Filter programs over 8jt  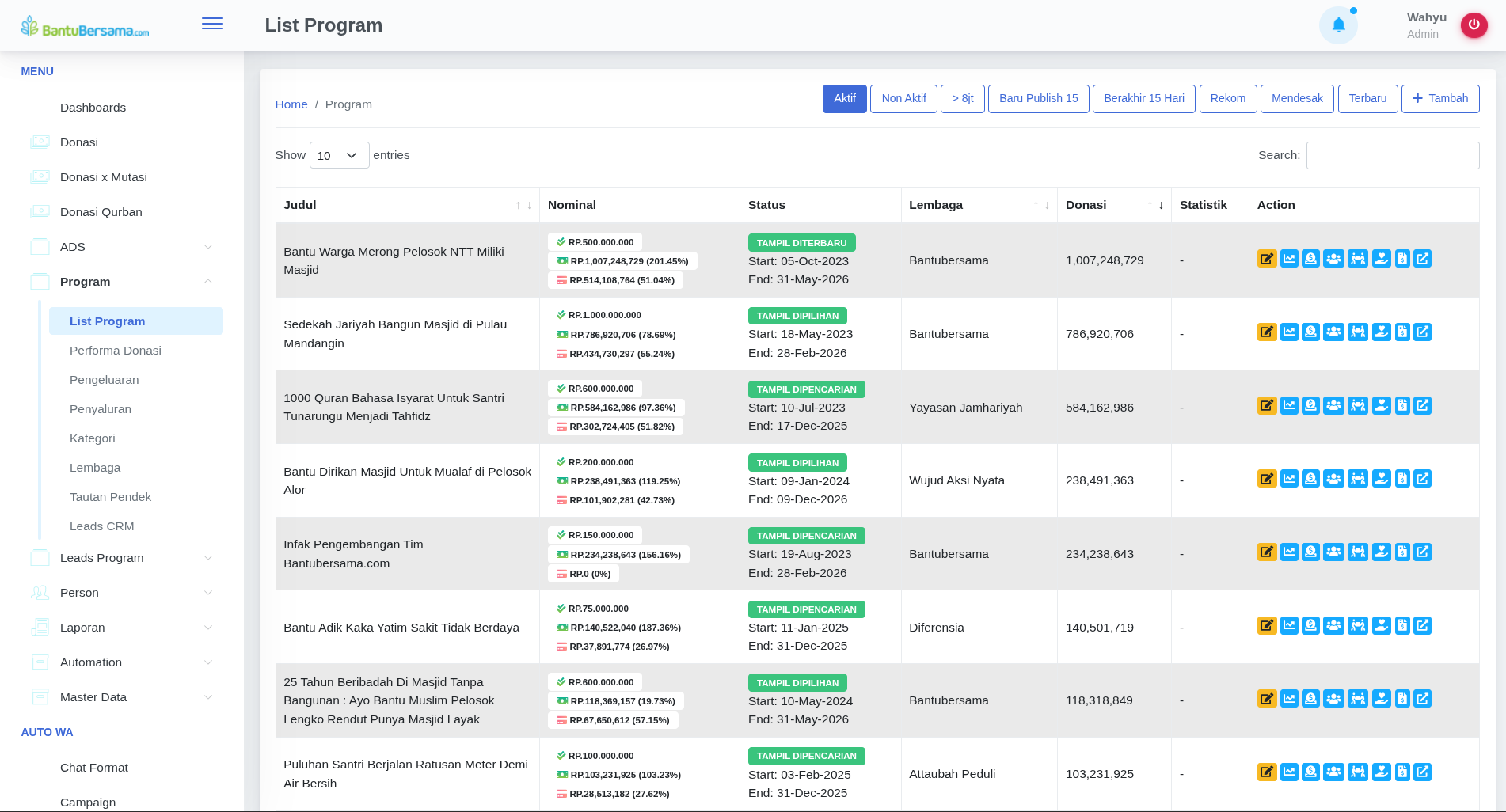pyautogui.click(x=963, y=99)
